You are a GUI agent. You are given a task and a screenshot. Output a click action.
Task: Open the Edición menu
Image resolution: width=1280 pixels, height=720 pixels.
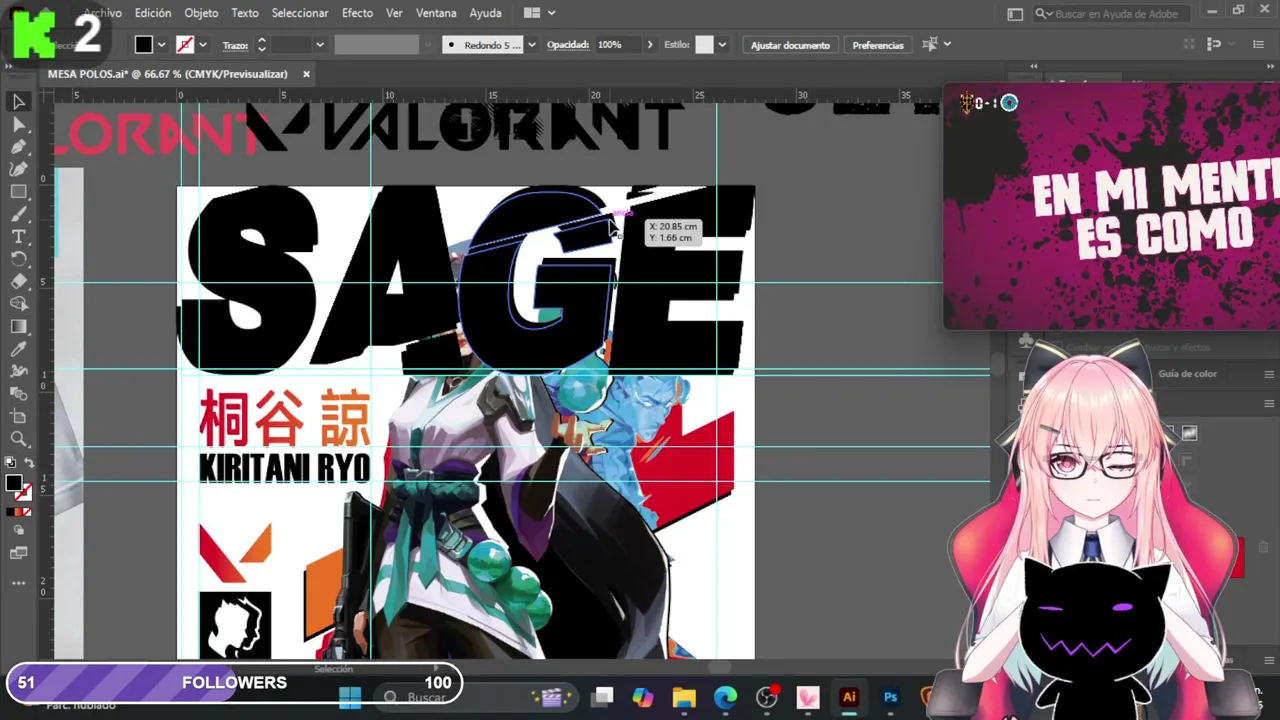[x=153, y=13]
